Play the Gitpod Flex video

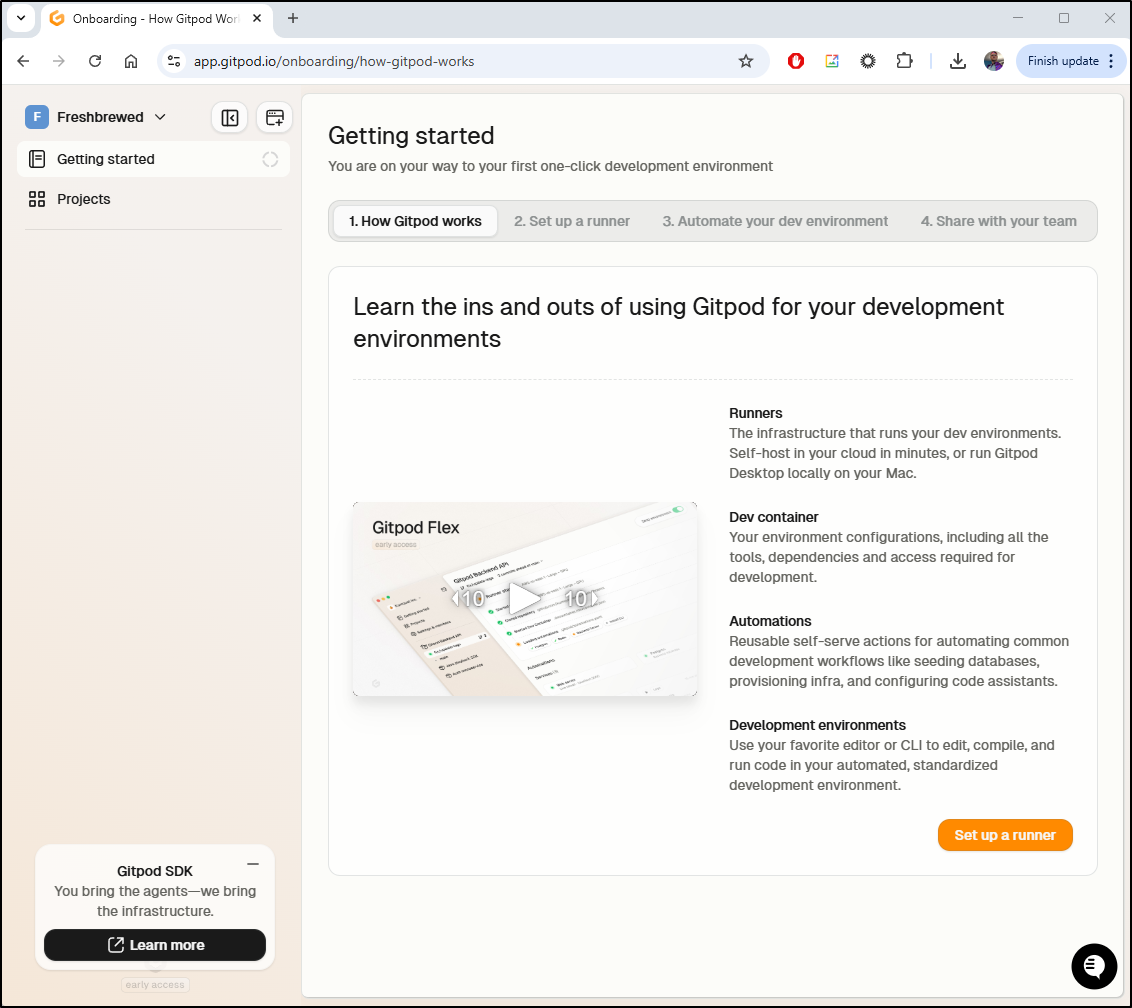pyautogui.click(x=524, y=599)
